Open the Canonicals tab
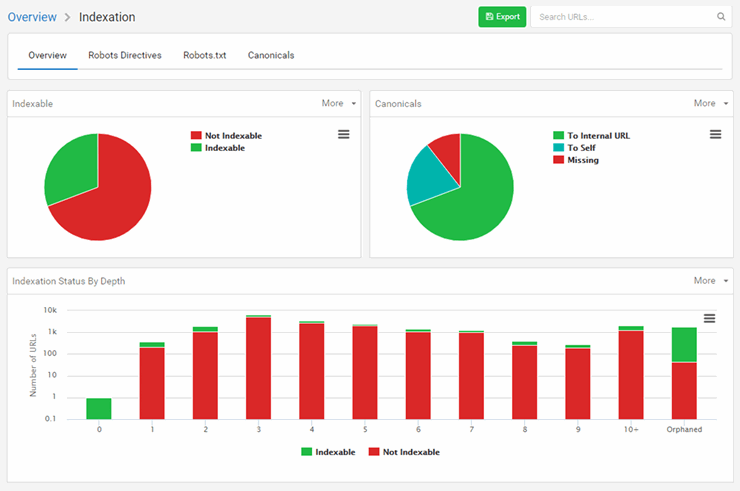The height and width of the screenshot is (491, 740). 271,56
